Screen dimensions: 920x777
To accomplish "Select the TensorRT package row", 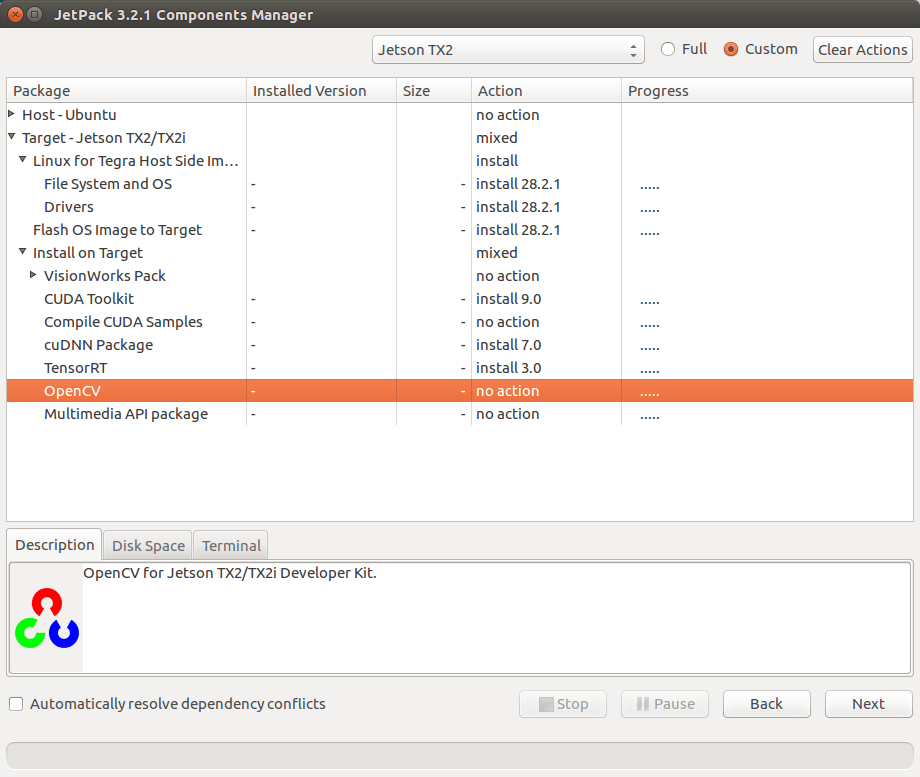I will 76,368.
